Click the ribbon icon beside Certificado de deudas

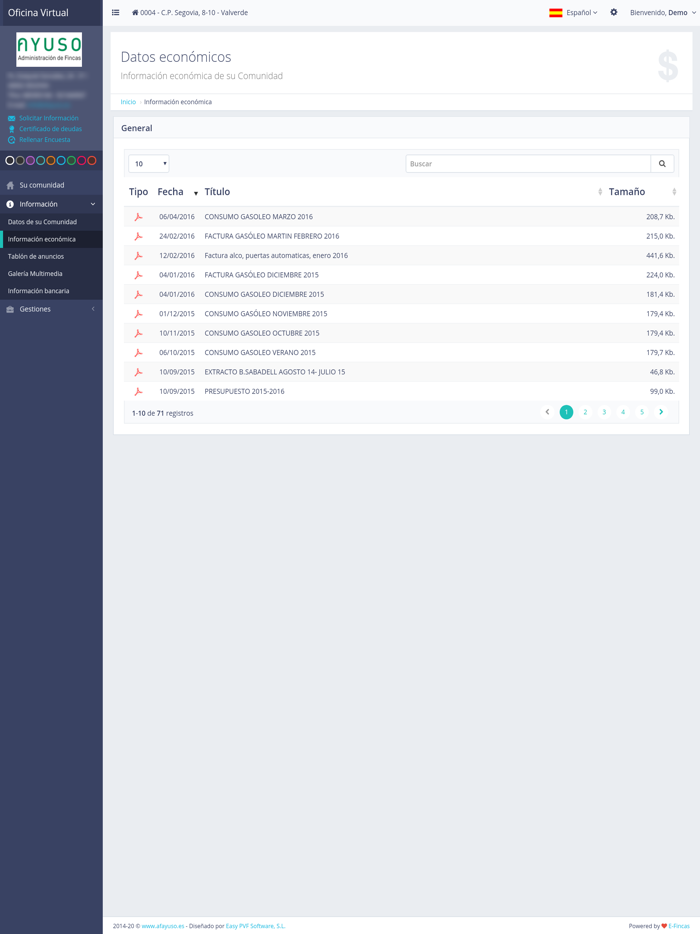pos(11,129)
